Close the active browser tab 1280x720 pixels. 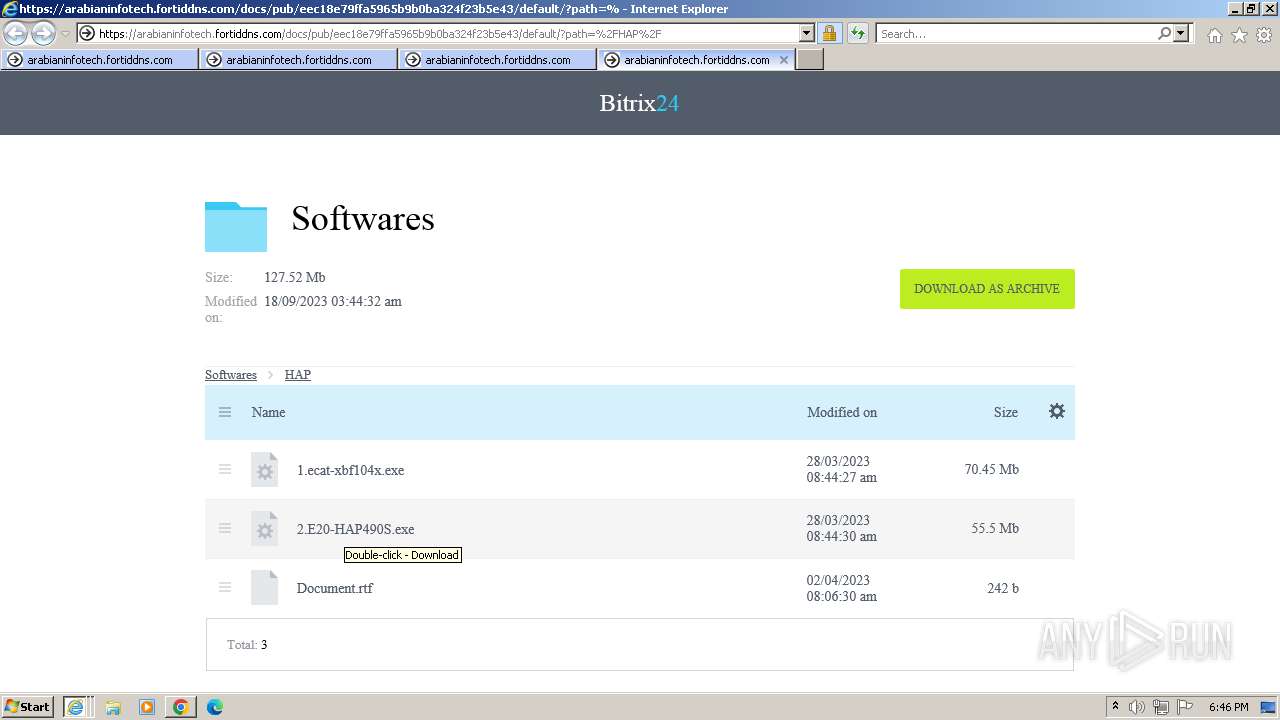(784, 60)
